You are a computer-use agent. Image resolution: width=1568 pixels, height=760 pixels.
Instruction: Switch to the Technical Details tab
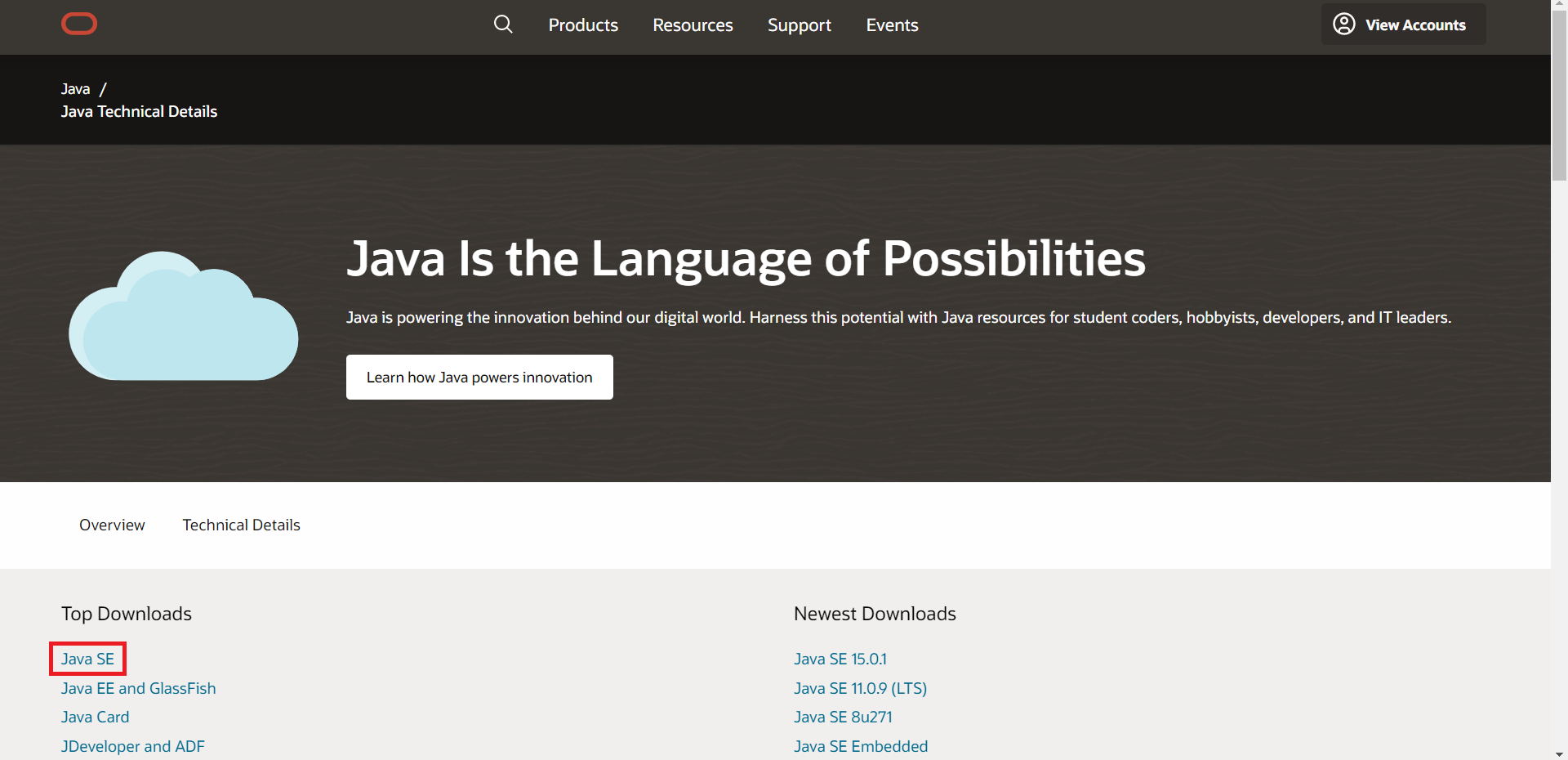(241, 525)
